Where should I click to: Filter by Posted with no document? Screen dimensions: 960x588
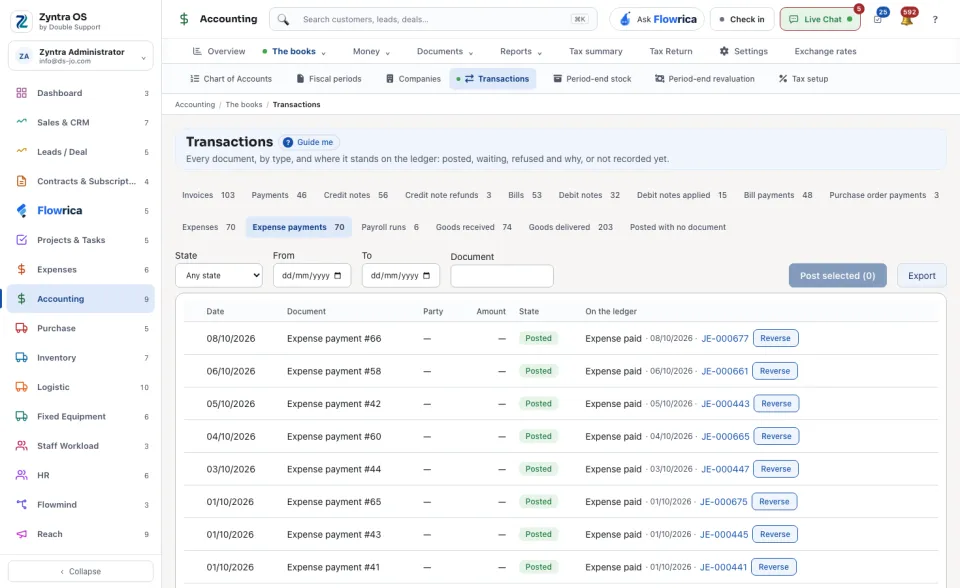(678, 227)
